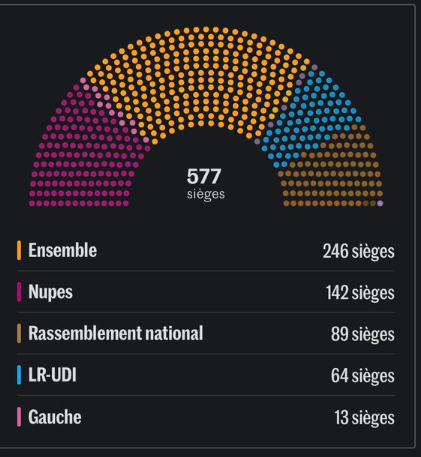Select the LR-UDI party label
The image size is (421, 457).
pos(52,375)
